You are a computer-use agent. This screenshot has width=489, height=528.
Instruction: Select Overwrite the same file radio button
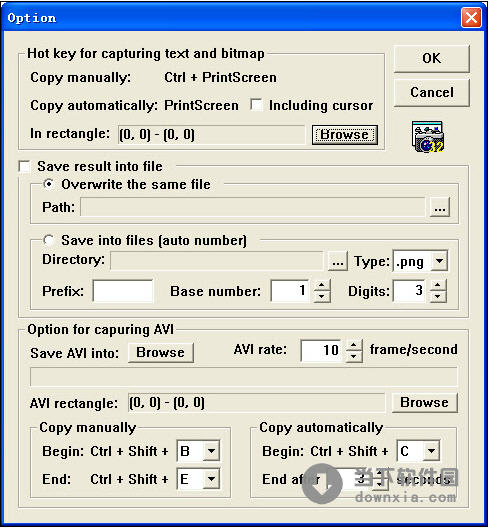[x=49, y=184]
